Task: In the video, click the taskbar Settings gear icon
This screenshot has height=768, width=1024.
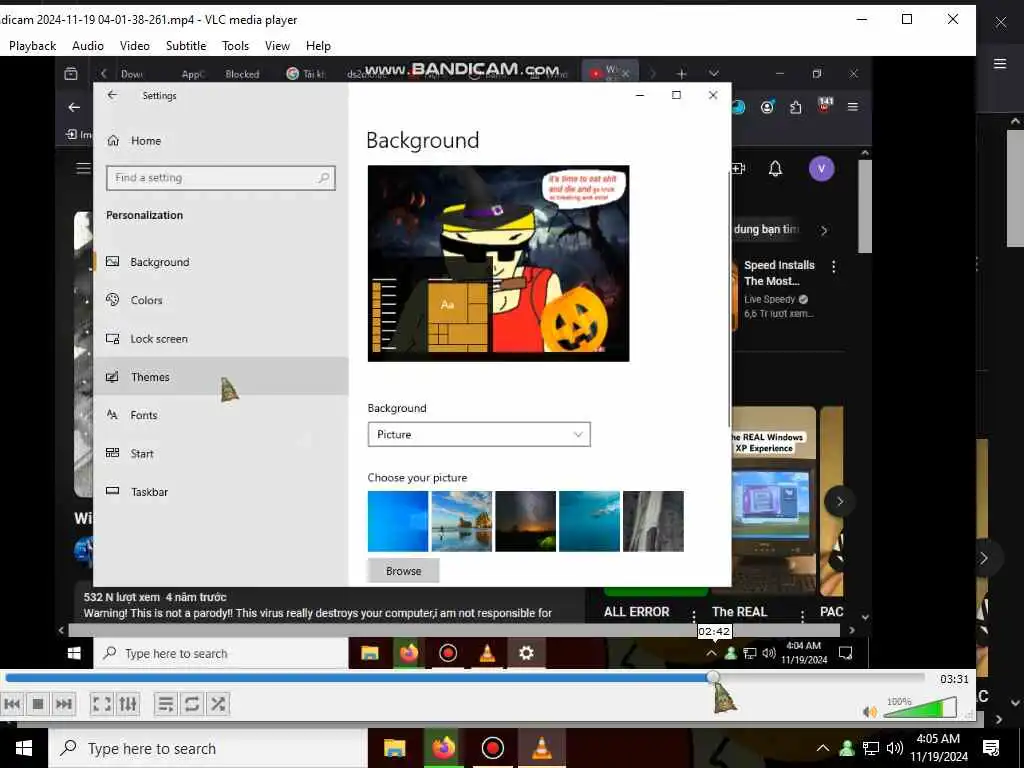Action: coord(526,652)
